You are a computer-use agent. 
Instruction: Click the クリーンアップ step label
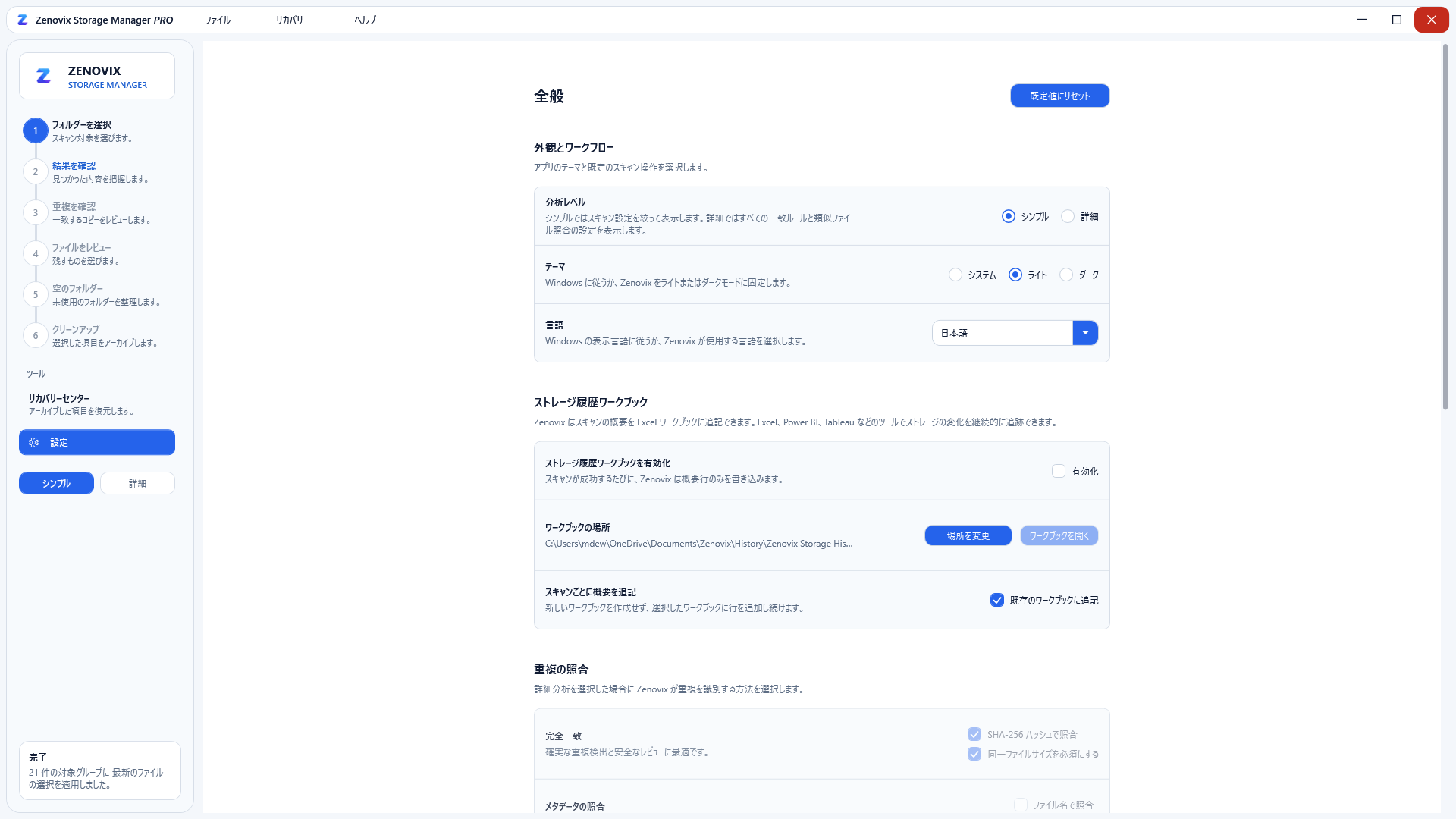point(75,330)
